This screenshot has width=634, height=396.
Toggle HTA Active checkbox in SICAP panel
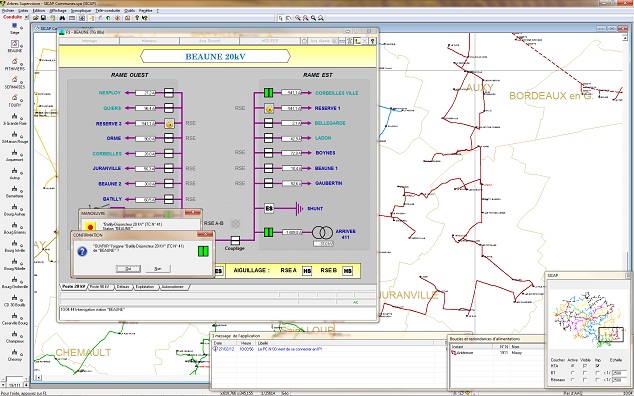pyautogui.click(x=572, y=366)
